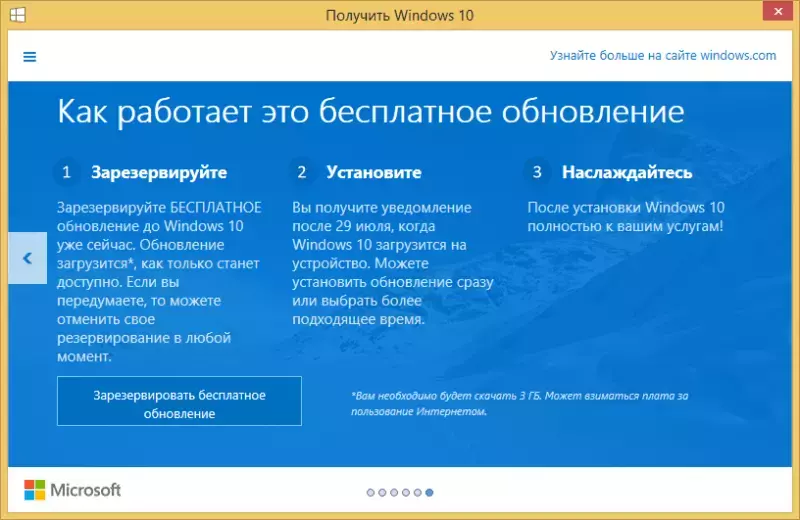Viewport: 800px width, 520px height.
Task: Jump to the fourth page dot
Action: [x=406, y=492]
